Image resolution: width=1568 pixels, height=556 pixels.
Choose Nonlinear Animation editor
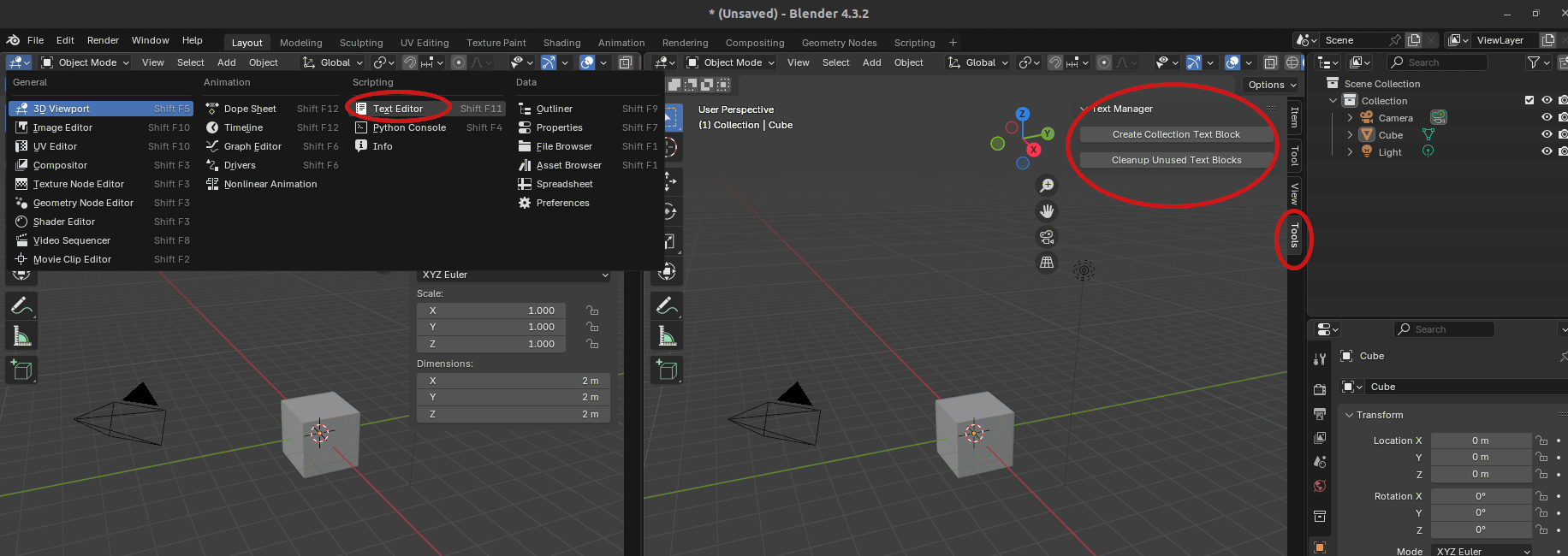click(272, 184)
